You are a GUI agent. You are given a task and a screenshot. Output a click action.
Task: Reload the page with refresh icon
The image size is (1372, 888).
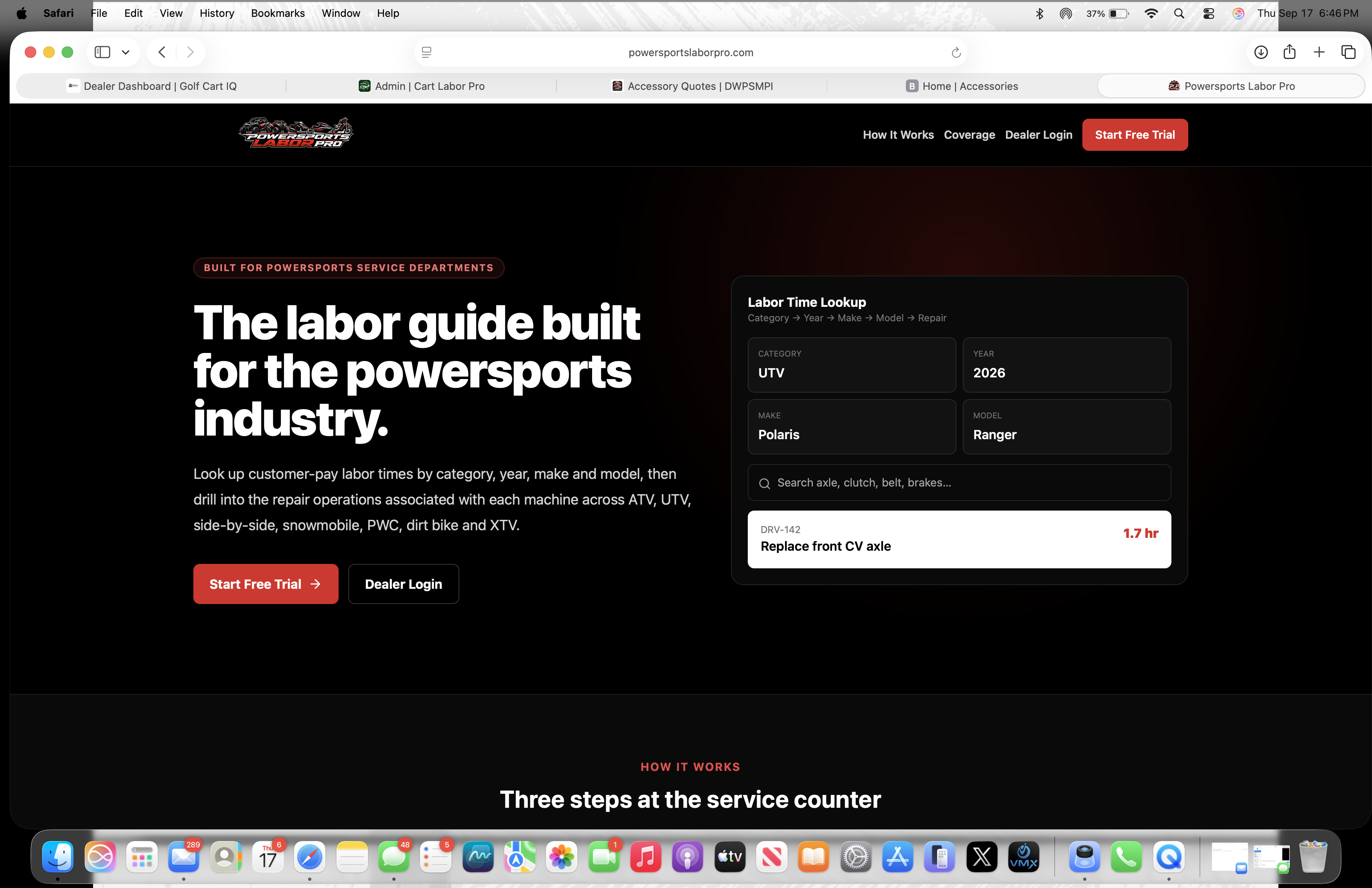[x=956, y=53]
